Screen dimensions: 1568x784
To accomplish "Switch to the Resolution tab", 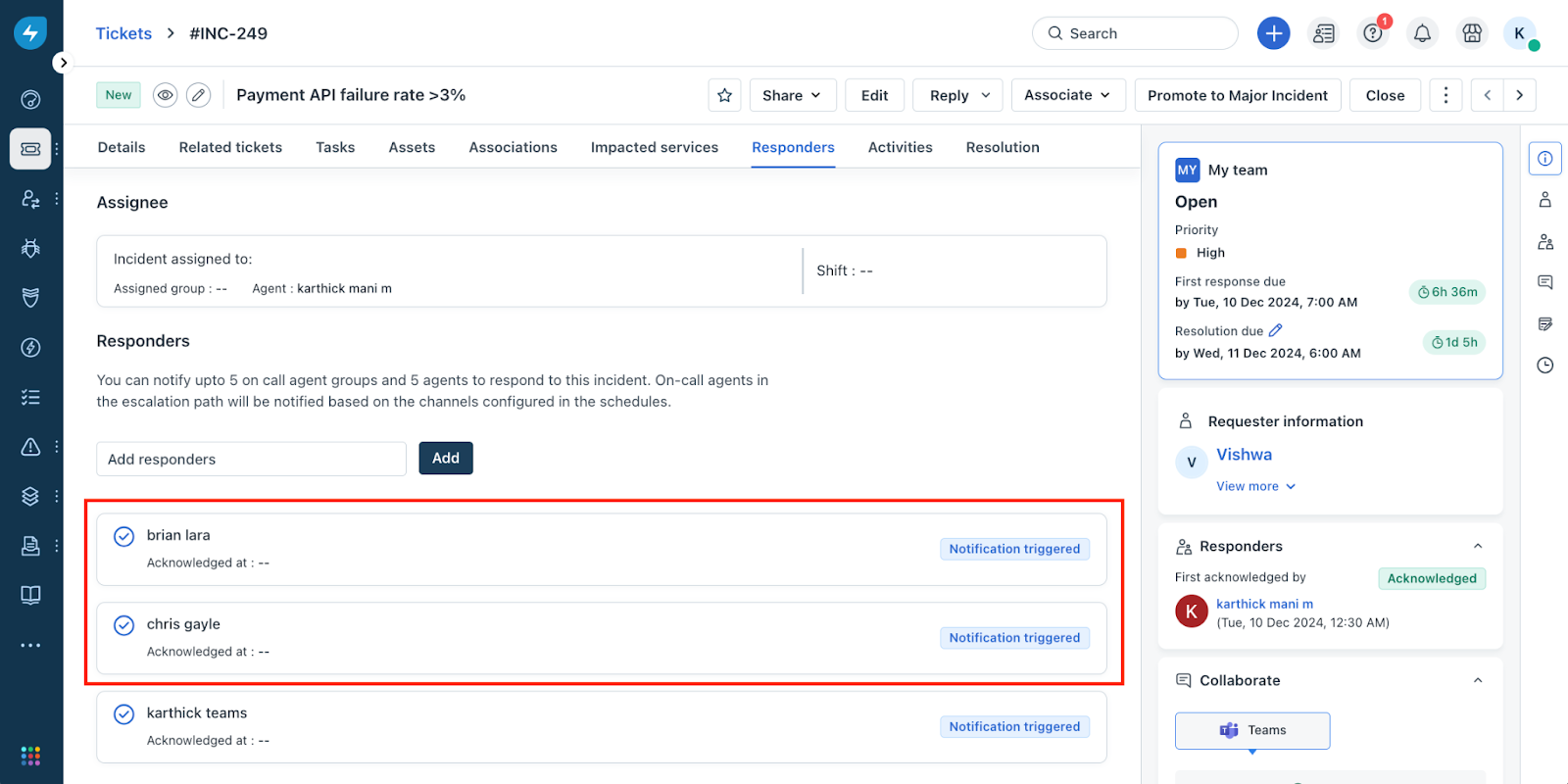I will pos(1003,147).
